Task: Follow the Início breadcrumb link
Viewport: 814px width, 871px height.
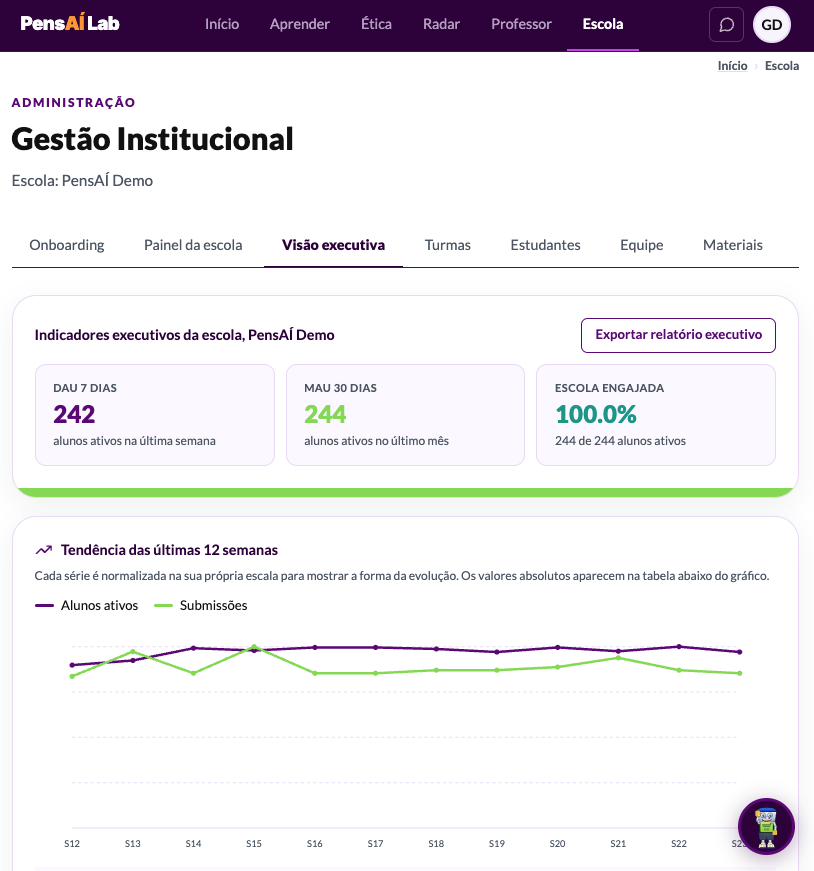Action: pyautogui.click(x=732, y=66)
